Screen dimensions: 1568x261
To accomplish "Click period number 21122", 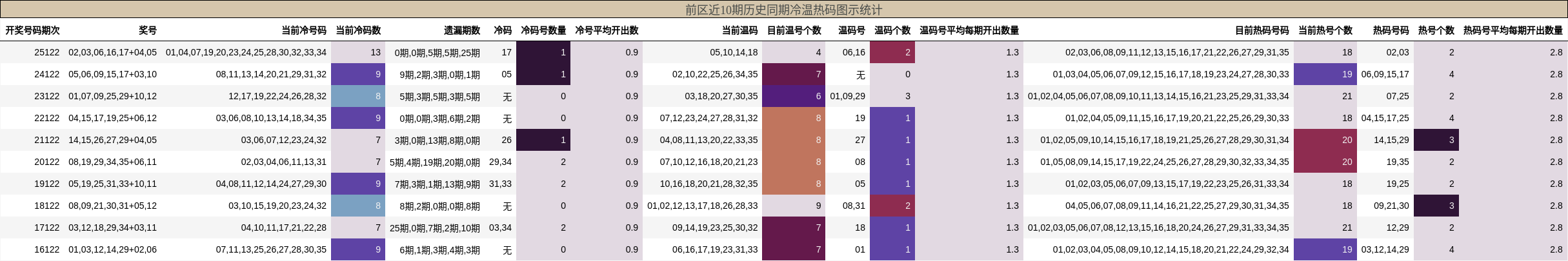I will 46,140.
